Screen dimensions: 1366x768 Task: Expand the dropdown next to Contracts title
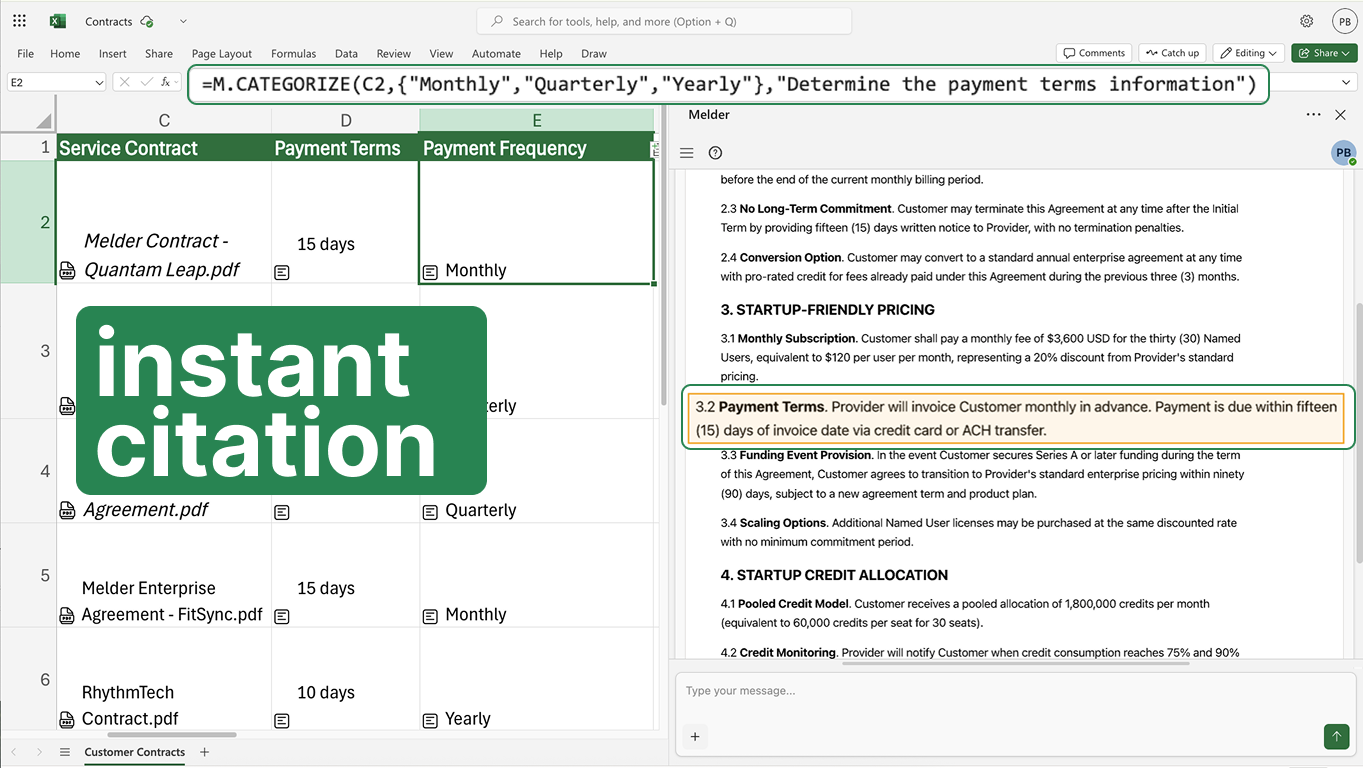coord(182,21)
